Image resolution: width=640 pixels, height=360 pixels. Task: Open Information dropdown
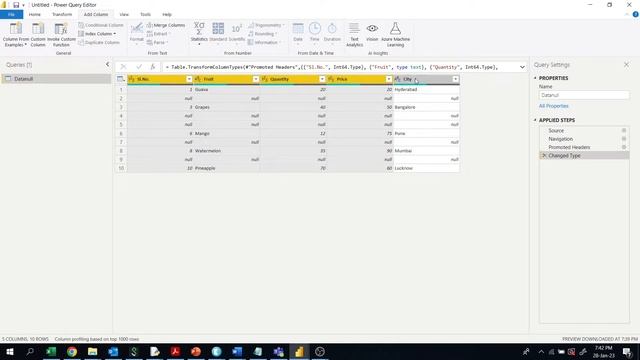pos(264,42)
